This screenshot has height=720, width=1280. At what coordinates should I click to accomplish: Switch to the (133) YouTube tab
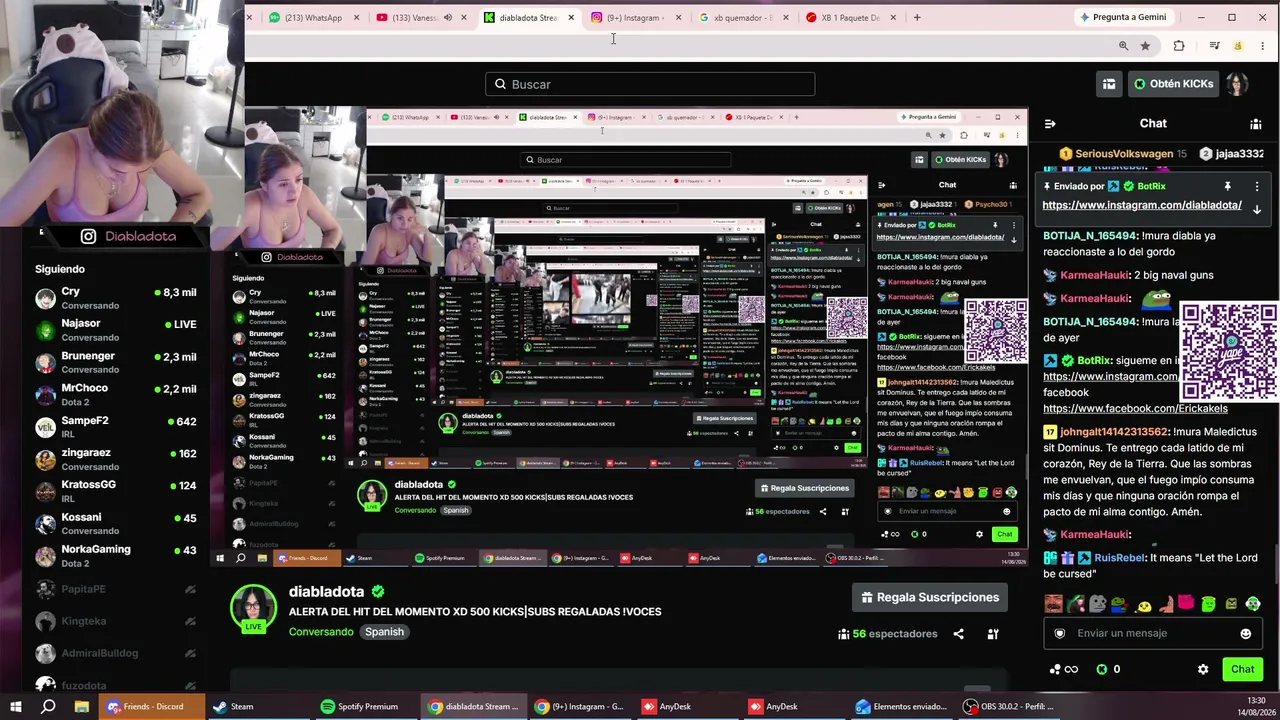(420, 17)
